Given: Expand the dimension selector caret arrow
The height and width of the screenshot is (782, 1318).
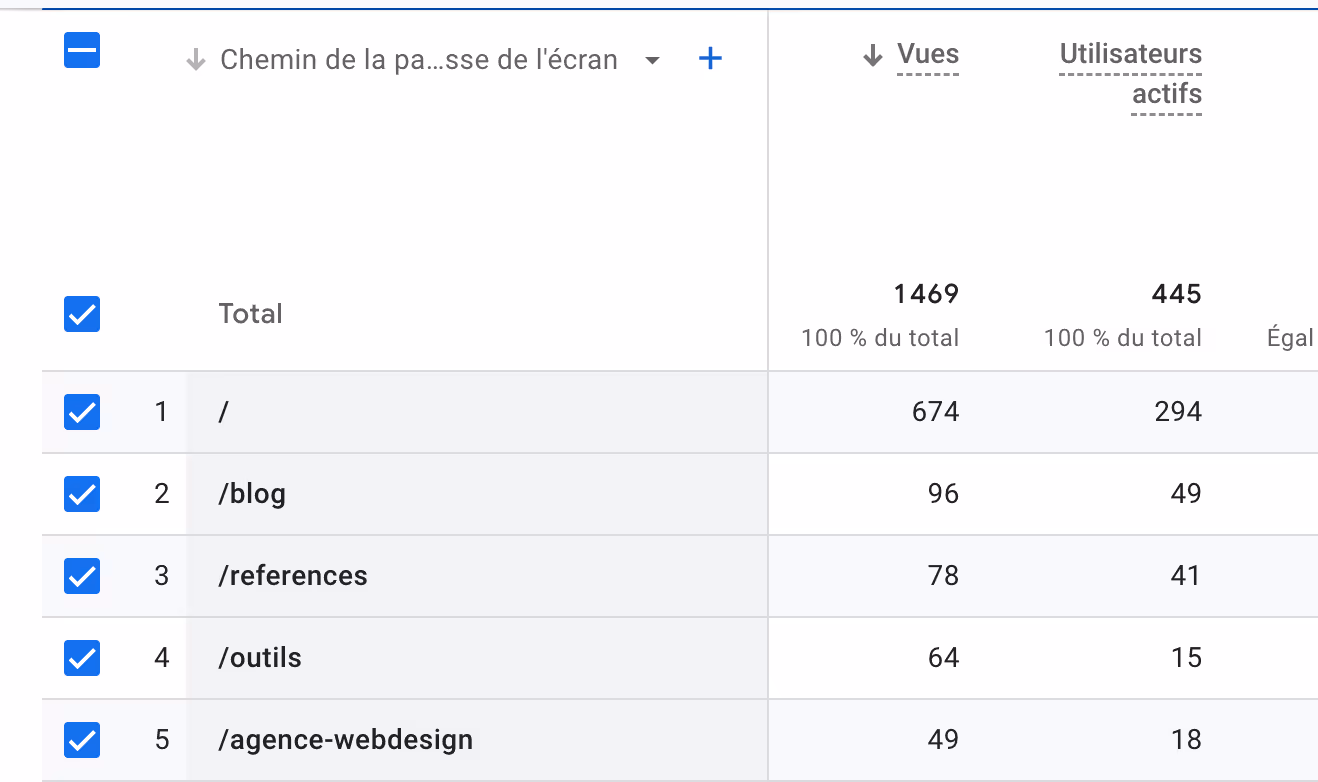Looking at the screenshot, I should [652, 60].
